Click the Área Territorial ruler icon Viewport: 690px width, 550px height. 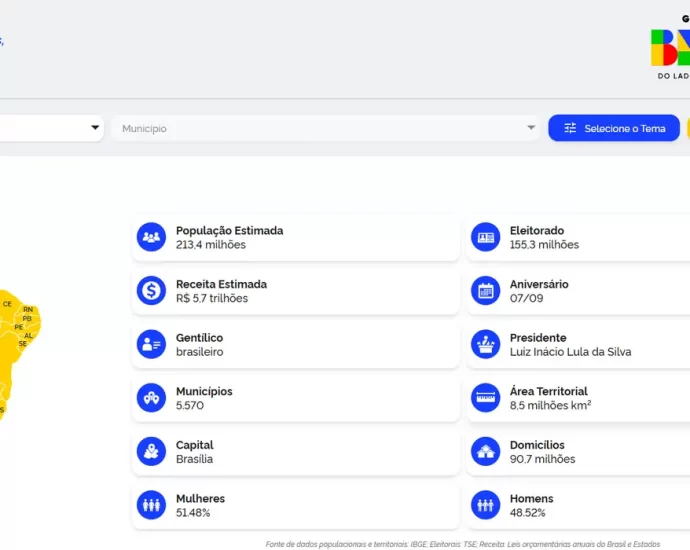coord(485,398)
